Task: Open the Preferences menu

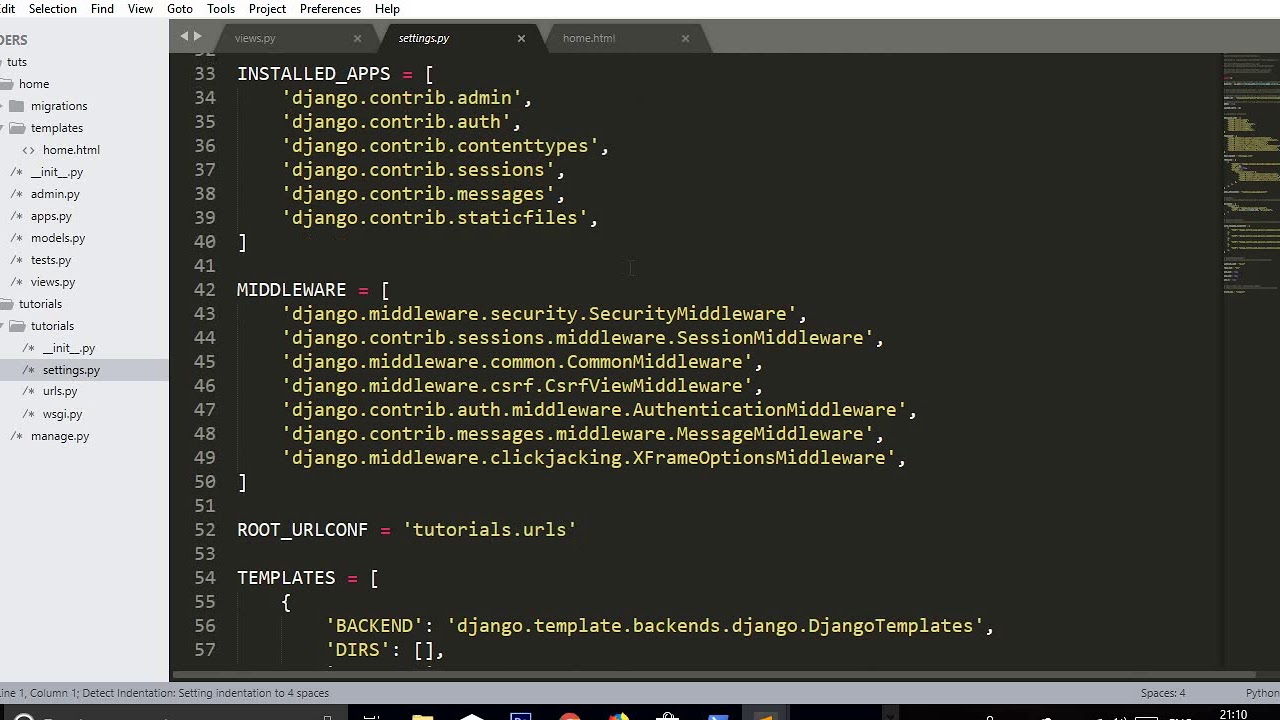Action: click(x=330, y=9)
